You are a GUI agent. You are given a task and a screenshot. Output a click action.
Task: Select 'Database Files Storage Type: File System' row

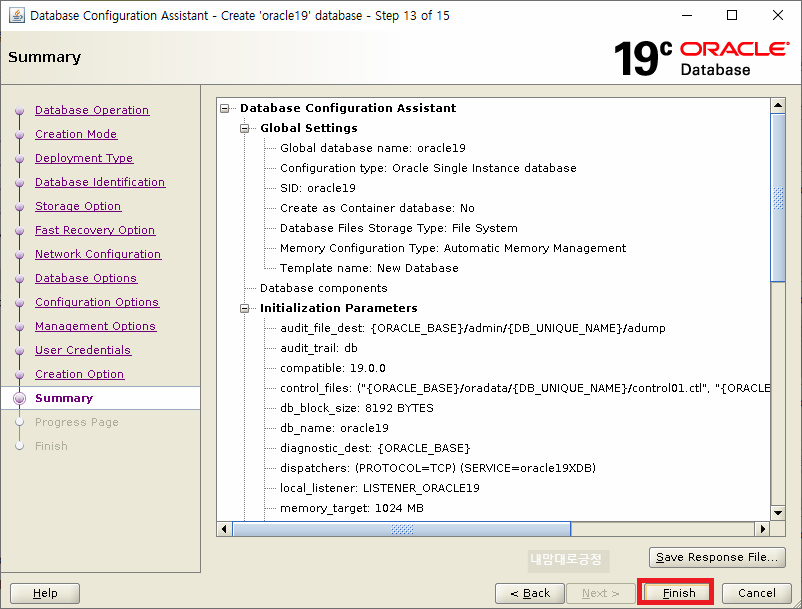pos(399,228)
